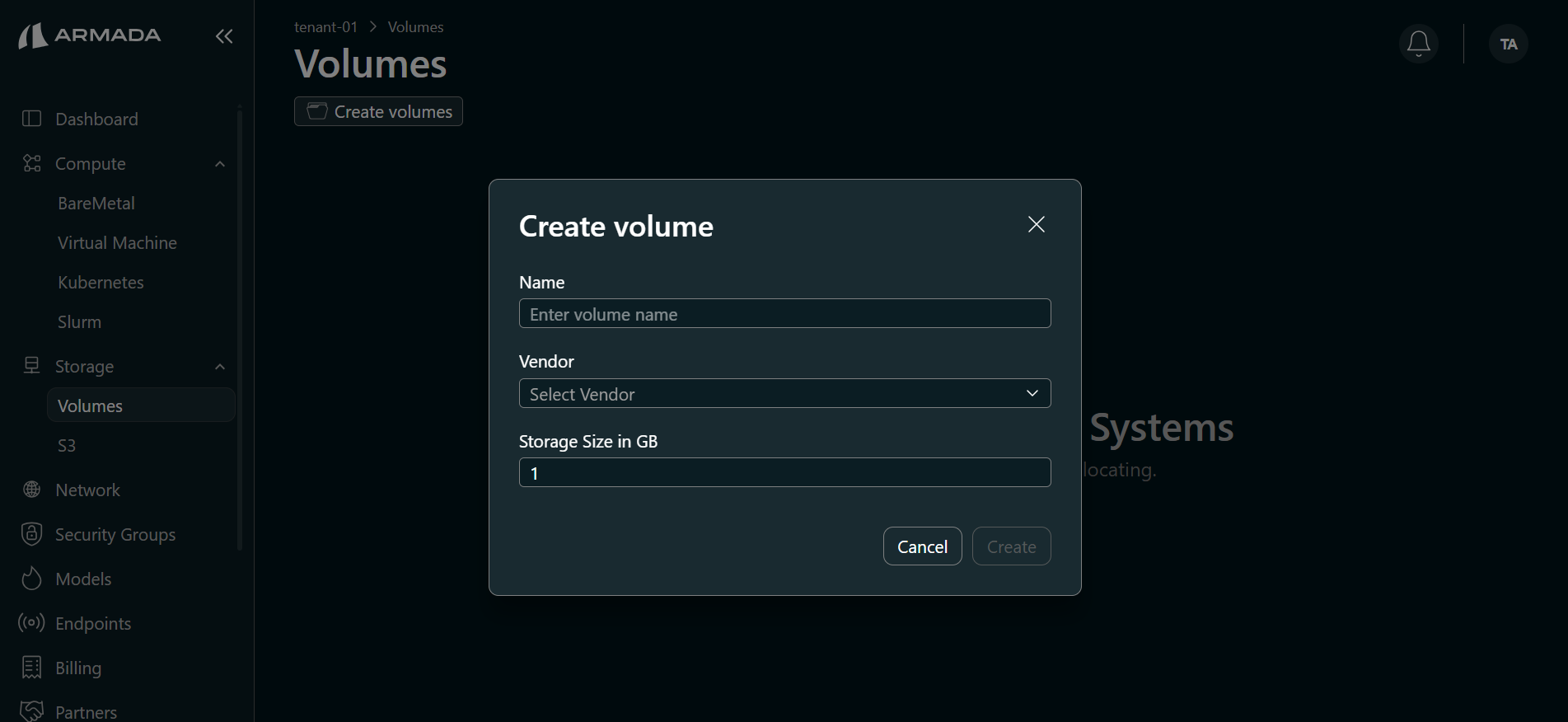This screenshot has height=722, width=1568.
Task: Open S3 storage page
Action: point(67,445)
